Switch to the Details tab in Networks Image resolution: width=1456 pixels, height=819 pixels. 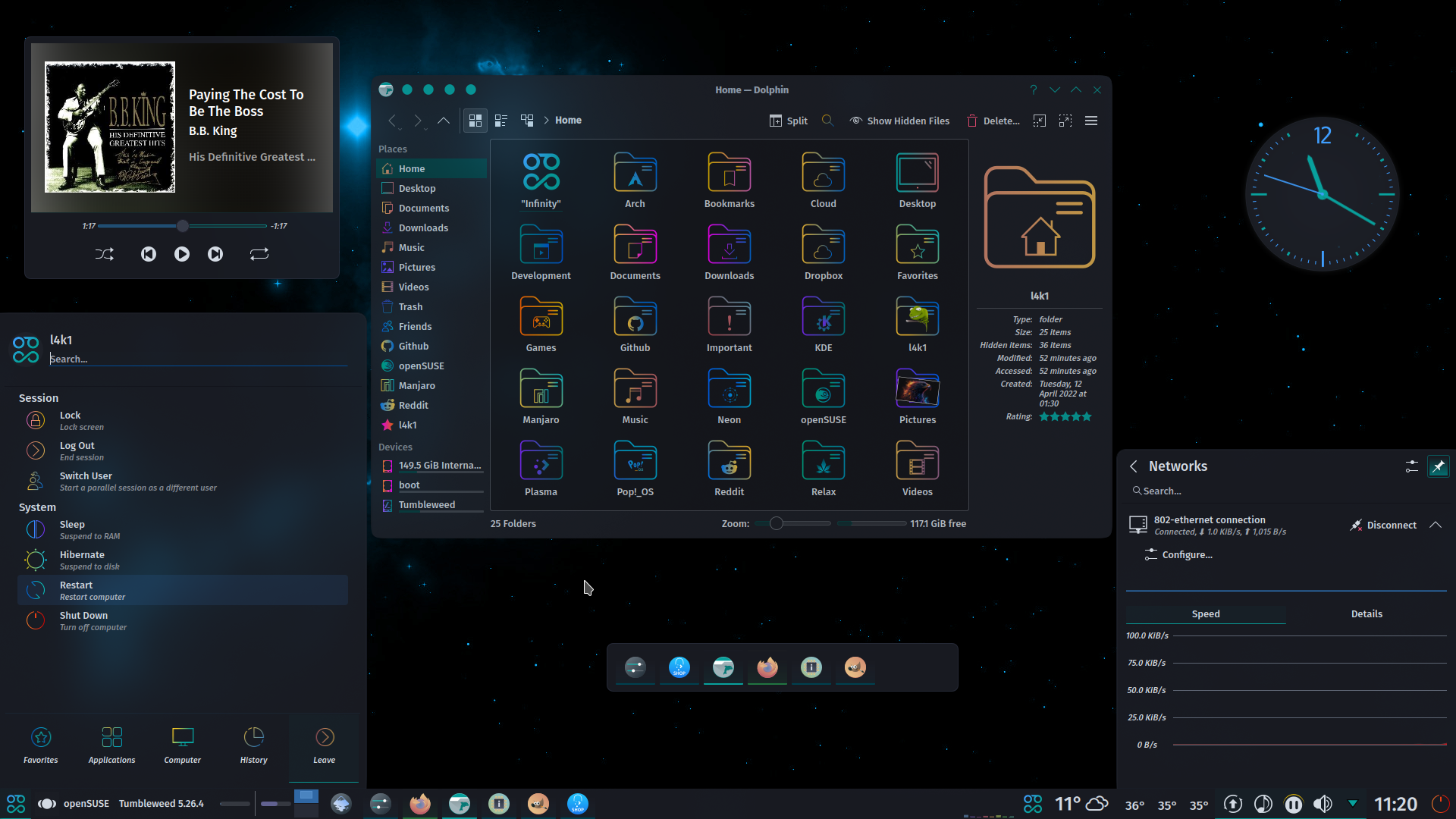(x=1367, y=613)
